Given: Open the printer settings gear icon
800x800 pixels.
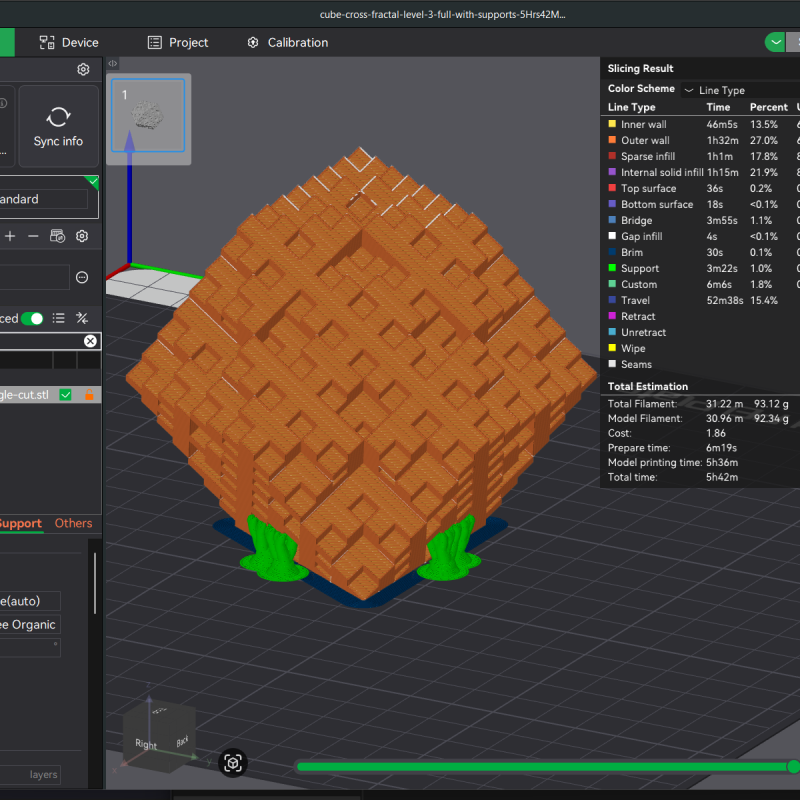Looking at the screenshot, I should tap(83, 69).
